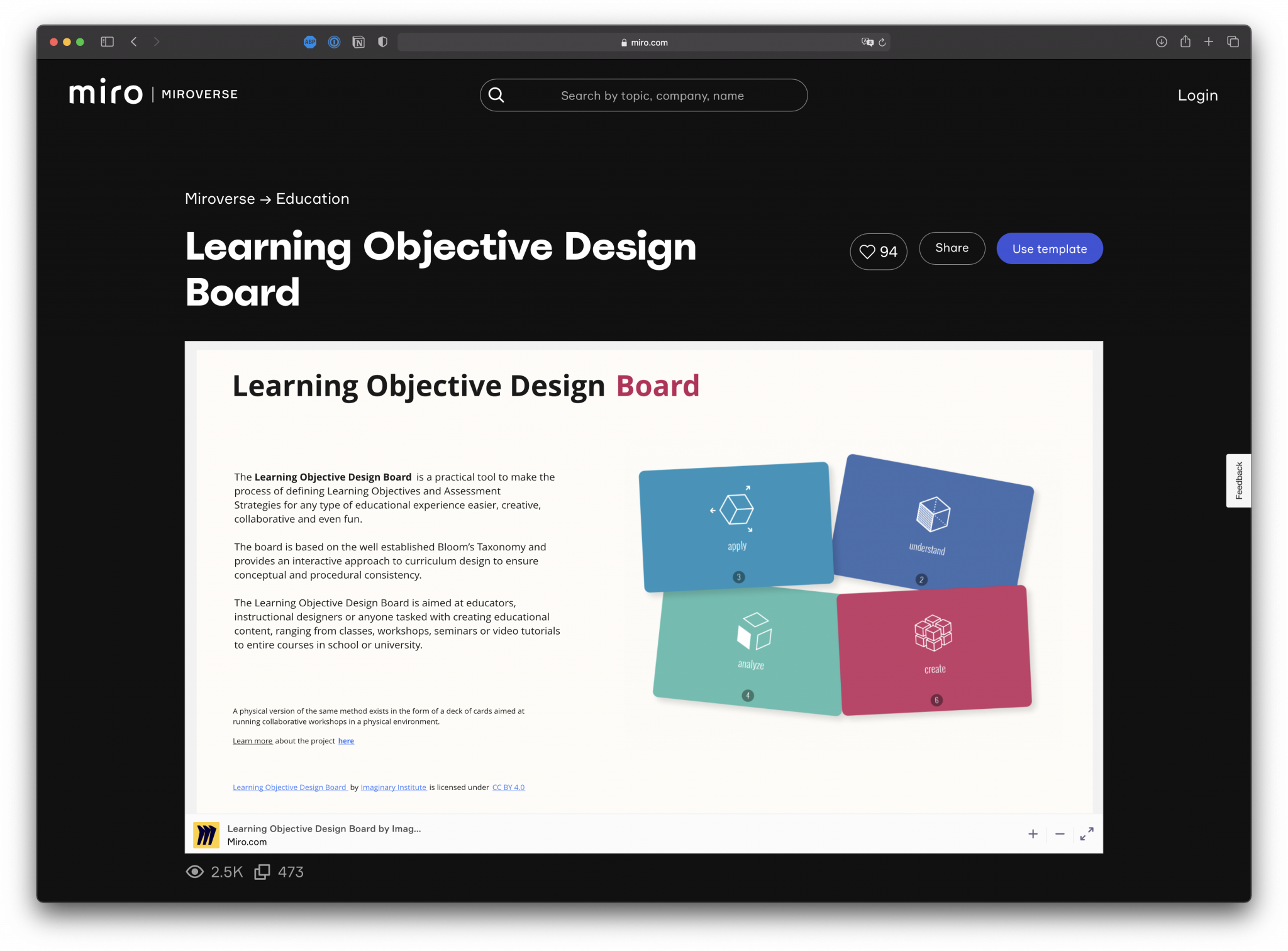Open the Share dialog
Image resolution: width=1288 pixels, height=951 pixels.
pos(952,248)
